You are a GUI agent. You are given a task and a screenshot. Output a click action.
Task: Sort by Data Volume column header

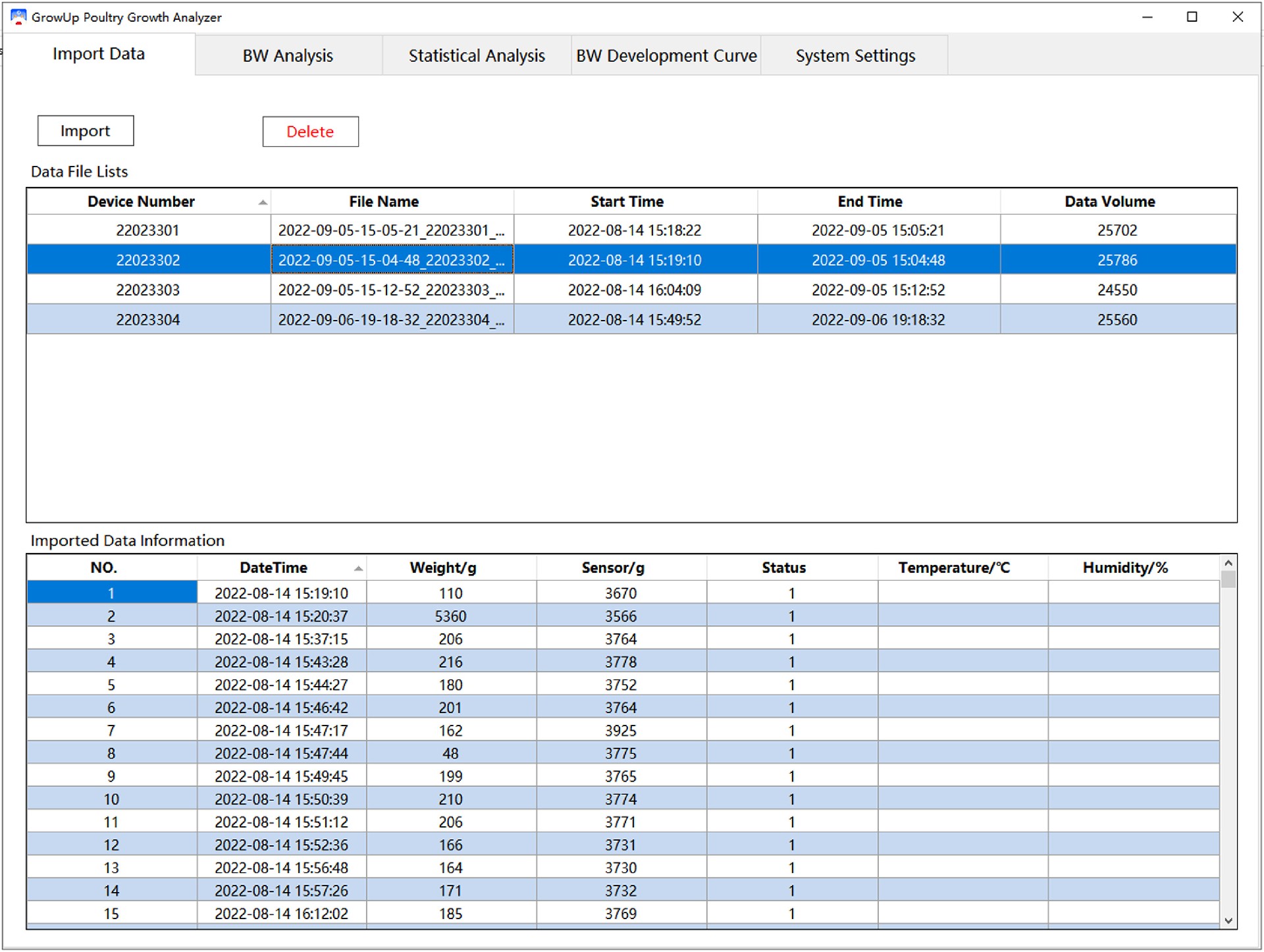coord(1109,201)
